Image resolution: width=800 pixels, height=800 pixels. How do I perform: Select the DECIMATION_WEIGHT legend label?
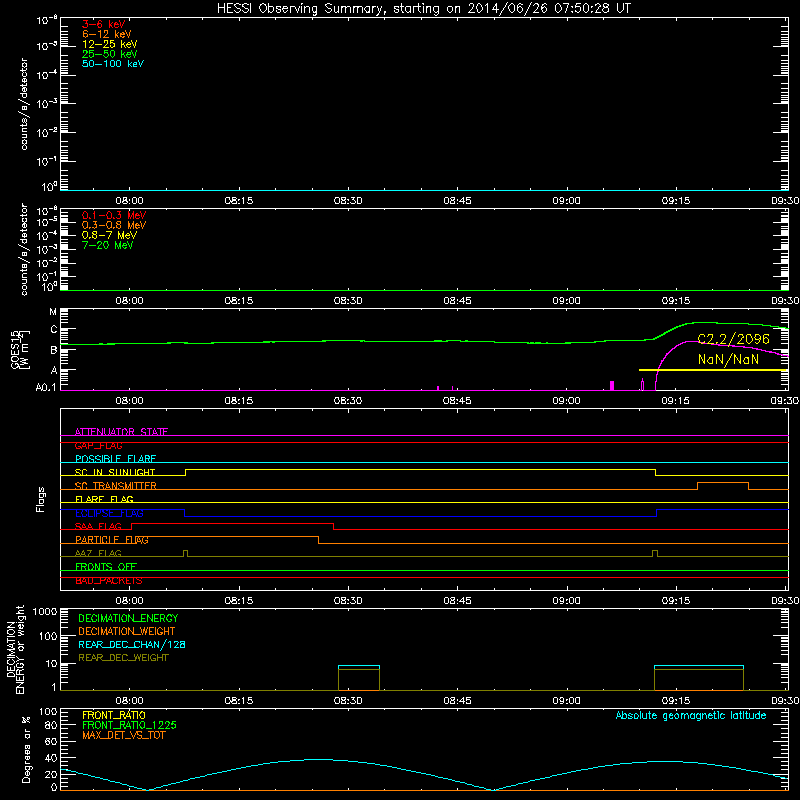pyautogui.click(x=127, y=631)
